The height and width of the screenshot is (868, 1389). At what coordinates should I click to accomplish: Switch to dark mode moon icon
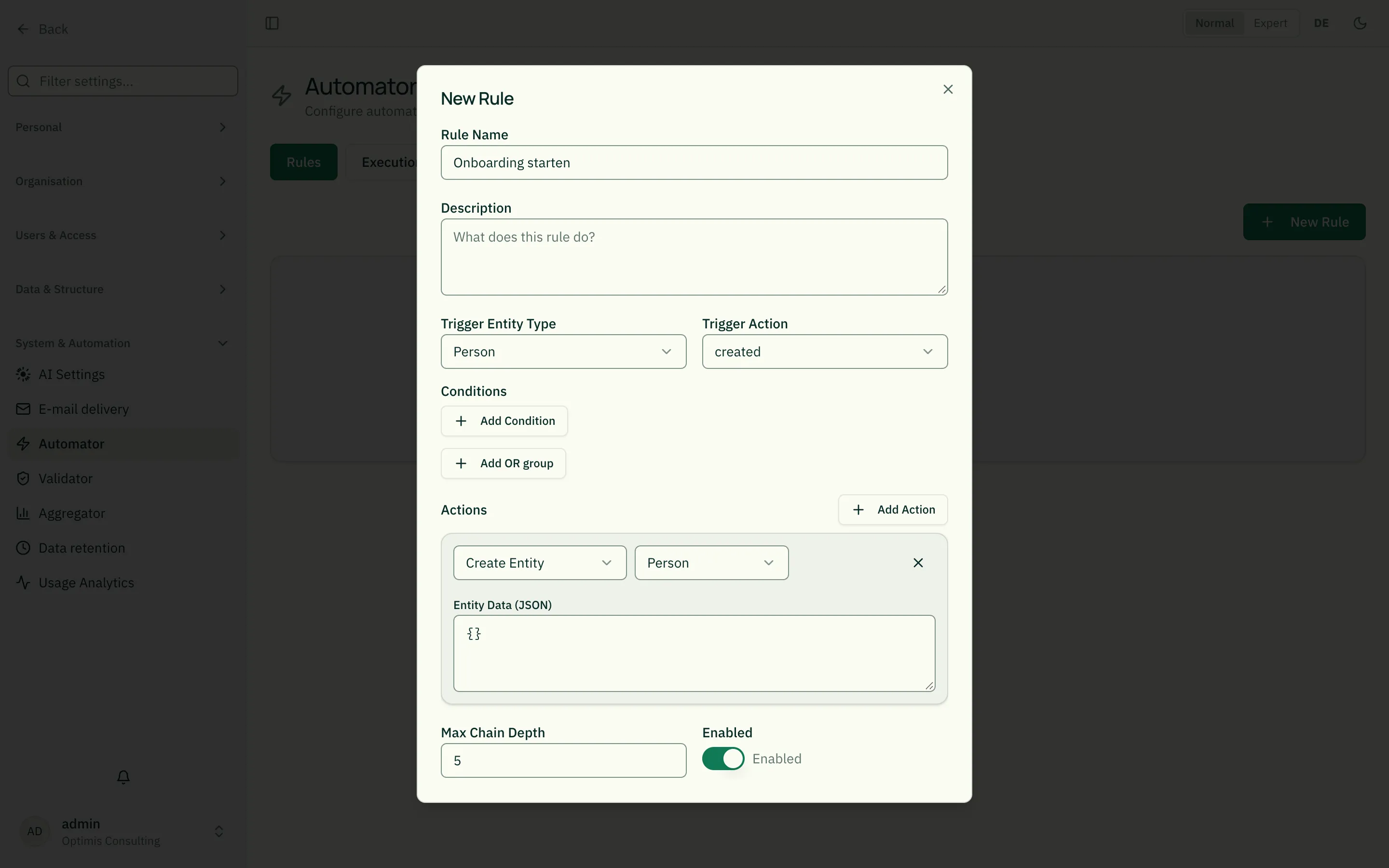tap(1360, 24)
